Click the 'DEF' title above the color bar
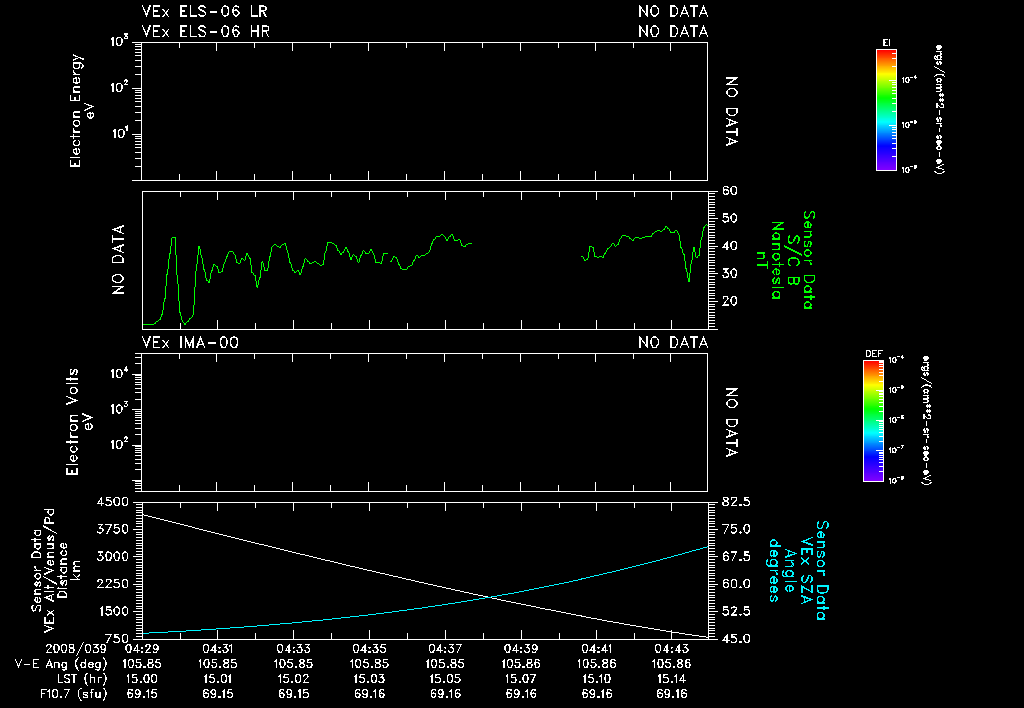 pyautogui.click(x=874, y=354)
